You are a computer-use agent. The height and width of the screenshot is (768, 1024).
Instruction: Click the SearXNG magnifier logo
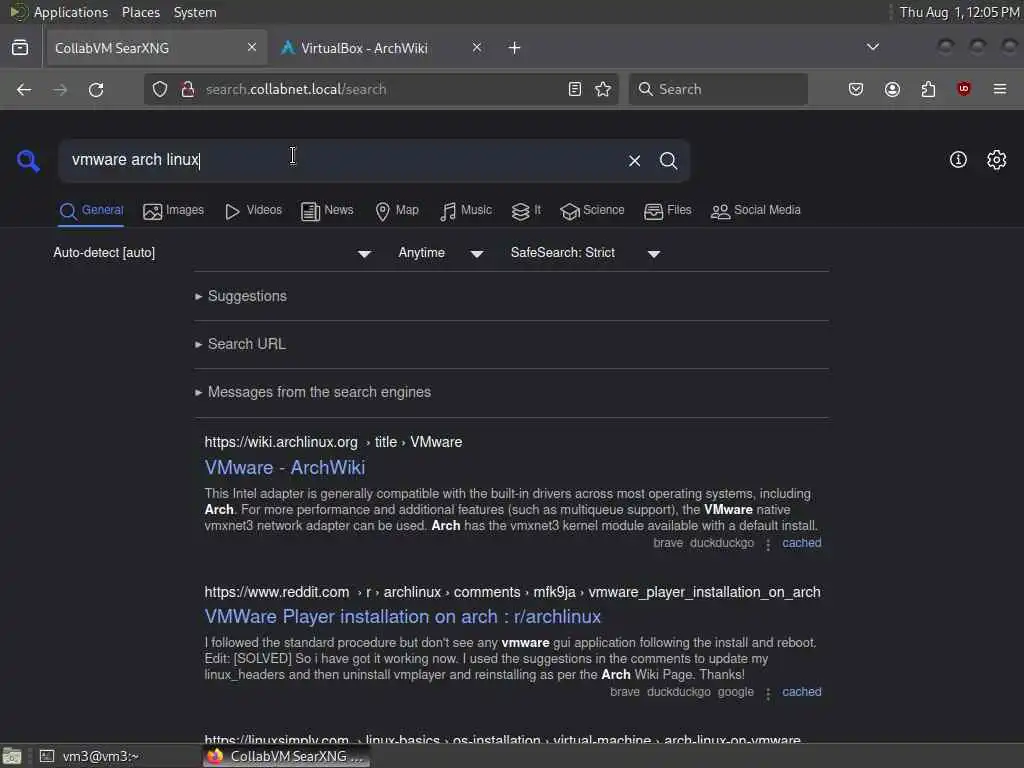pyautogui.click(x=28, y=160)
